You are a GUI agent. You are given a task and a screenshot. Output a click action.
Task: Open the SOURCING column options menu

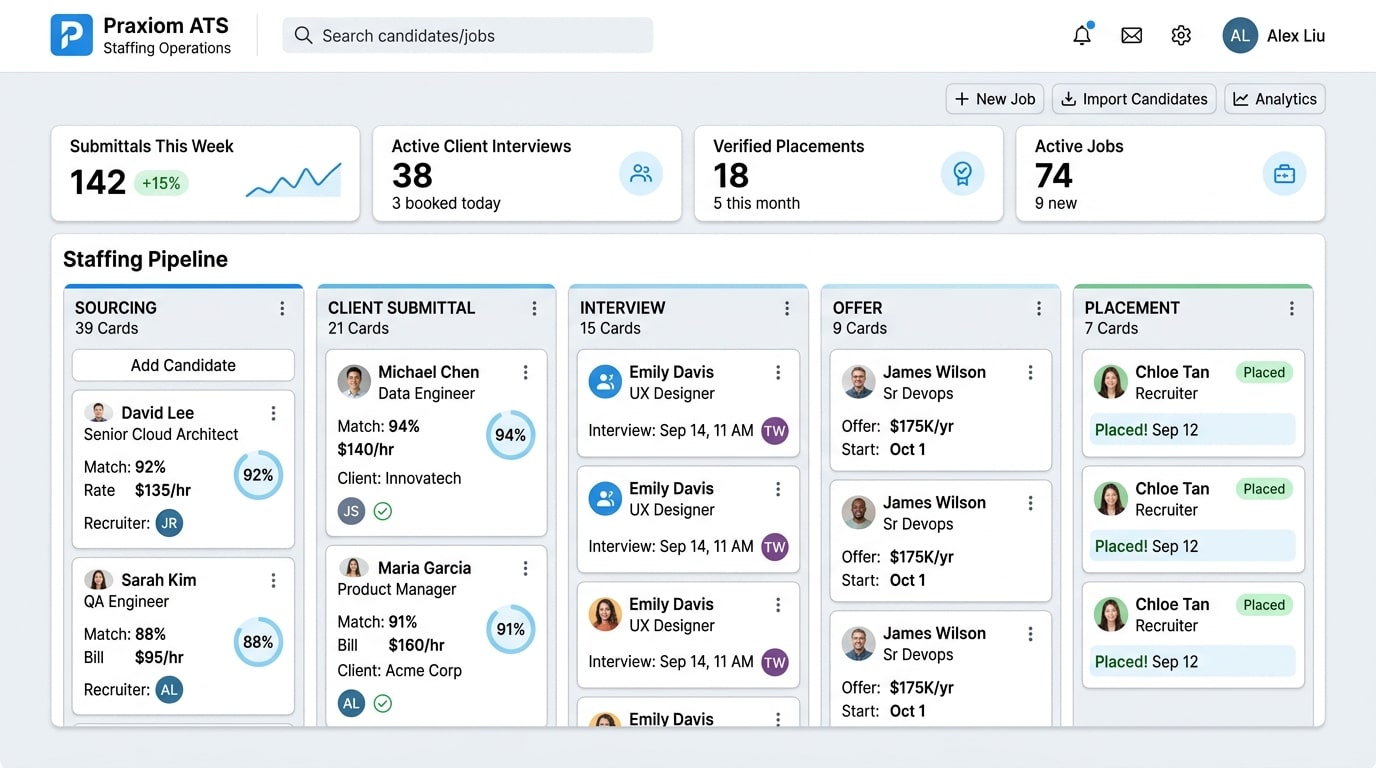[x=282, y=309]
